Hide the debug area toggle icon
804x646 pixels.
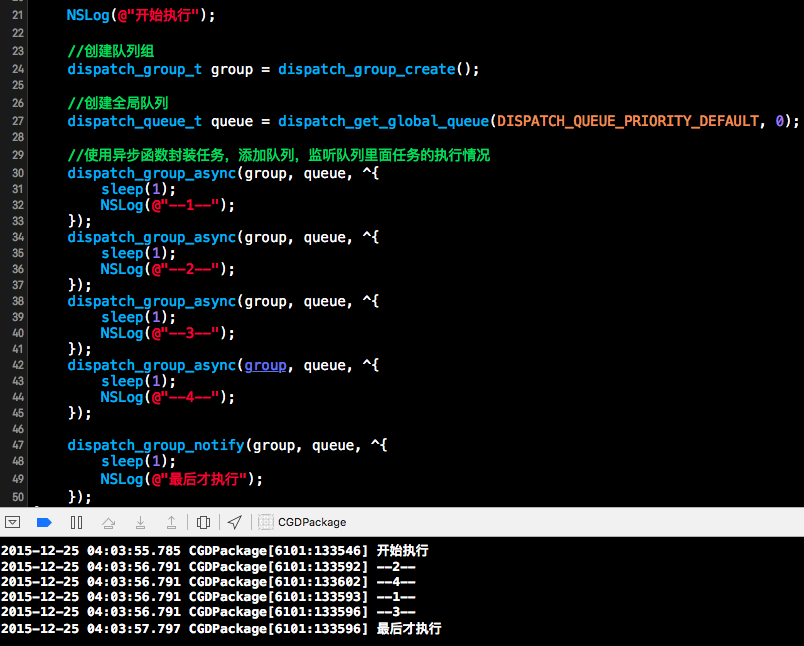[12, 522]
